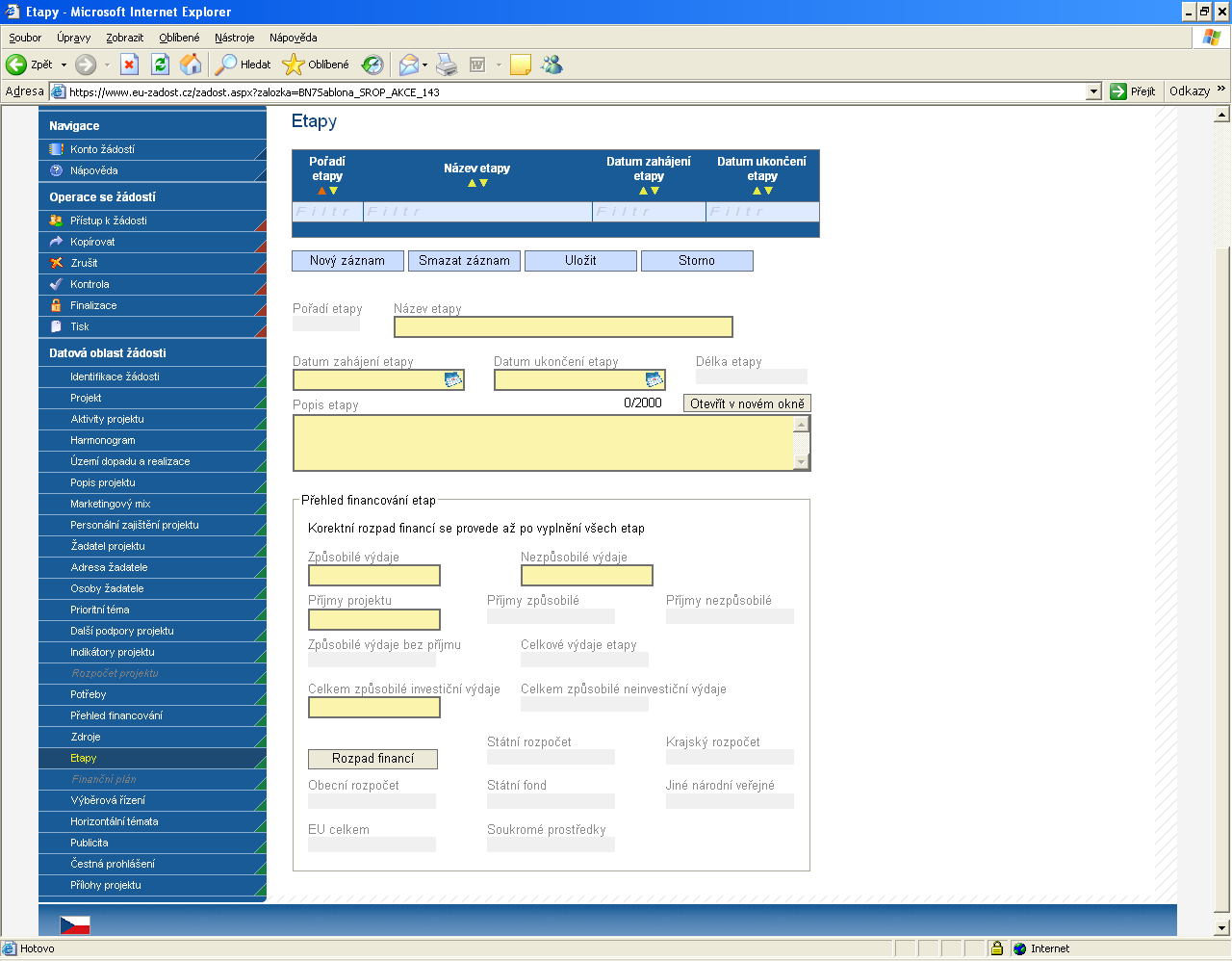This screenshot has width=1232, height=961.
Task: Go back with the Zpět arrow
Action: 29,65
